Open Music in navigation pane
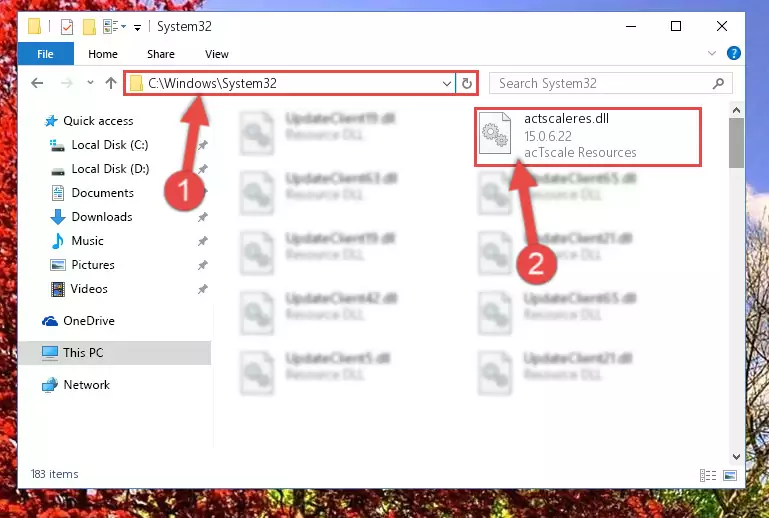 (87, 241)
